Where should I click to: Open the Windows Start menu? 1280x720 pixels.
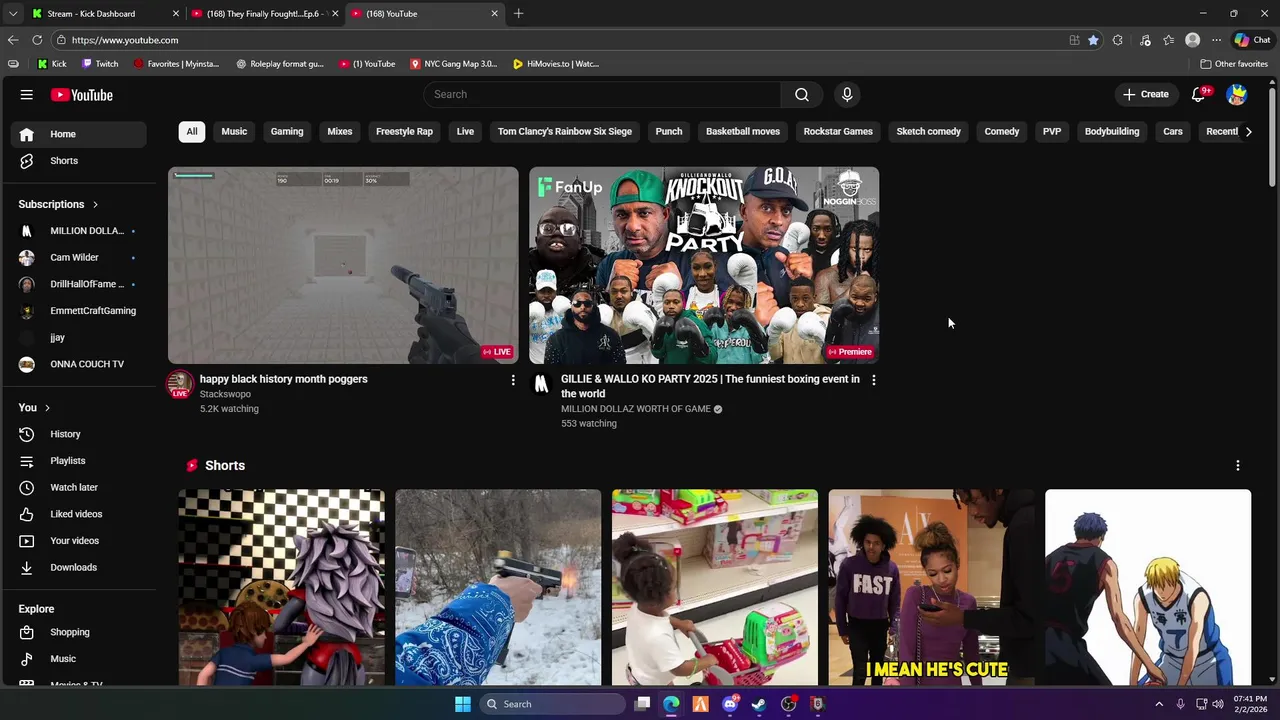462,704
